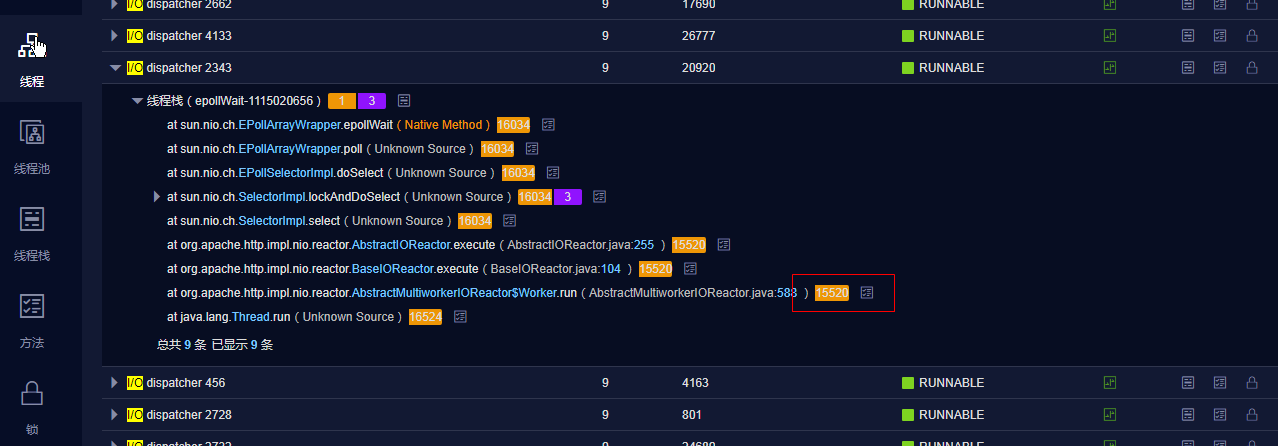Viewport: 1278px width, 446px height.
Task: Open the 锁 page in the sidebar
Action: (x=32, y=407)
